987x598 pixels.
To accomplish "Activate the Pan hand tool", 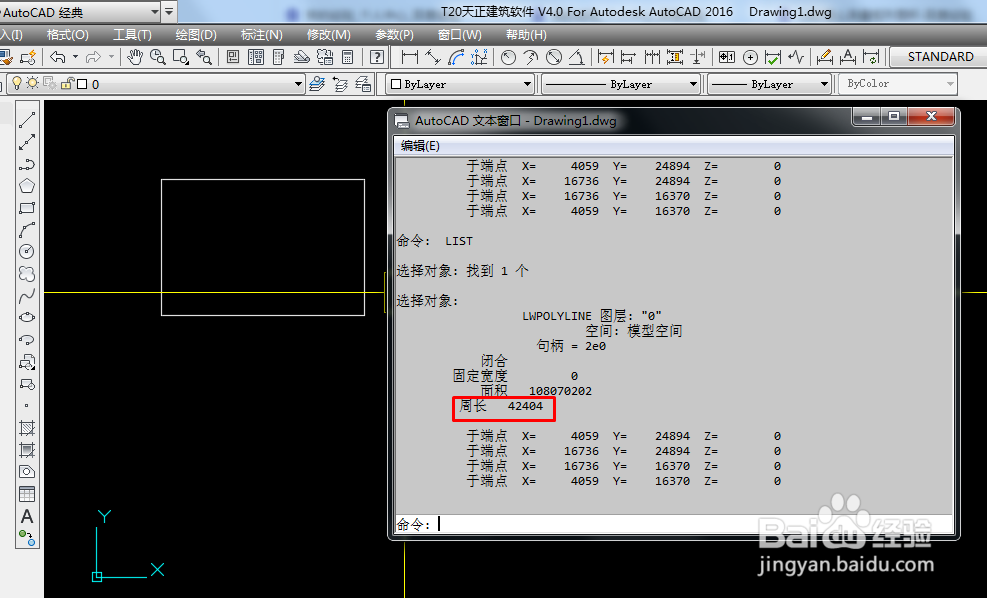I will [135, 57].
